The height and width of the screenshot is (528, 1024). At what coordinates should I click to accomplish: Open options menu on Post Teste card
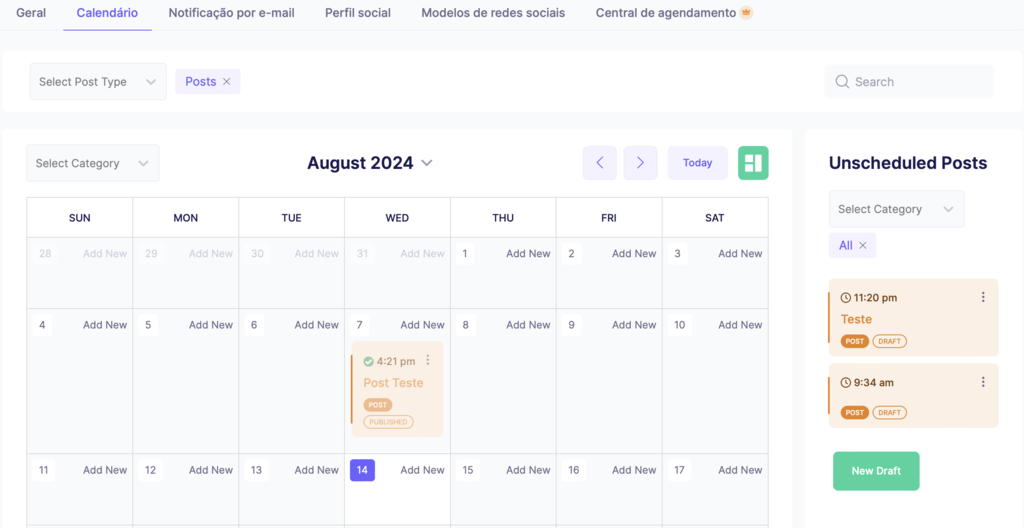[x=428, y=360]
